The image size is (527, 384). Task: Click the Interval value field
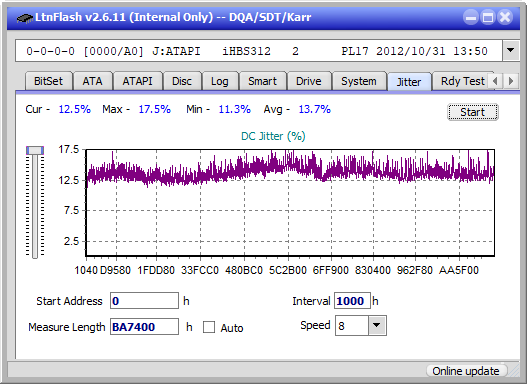[352, 301]
